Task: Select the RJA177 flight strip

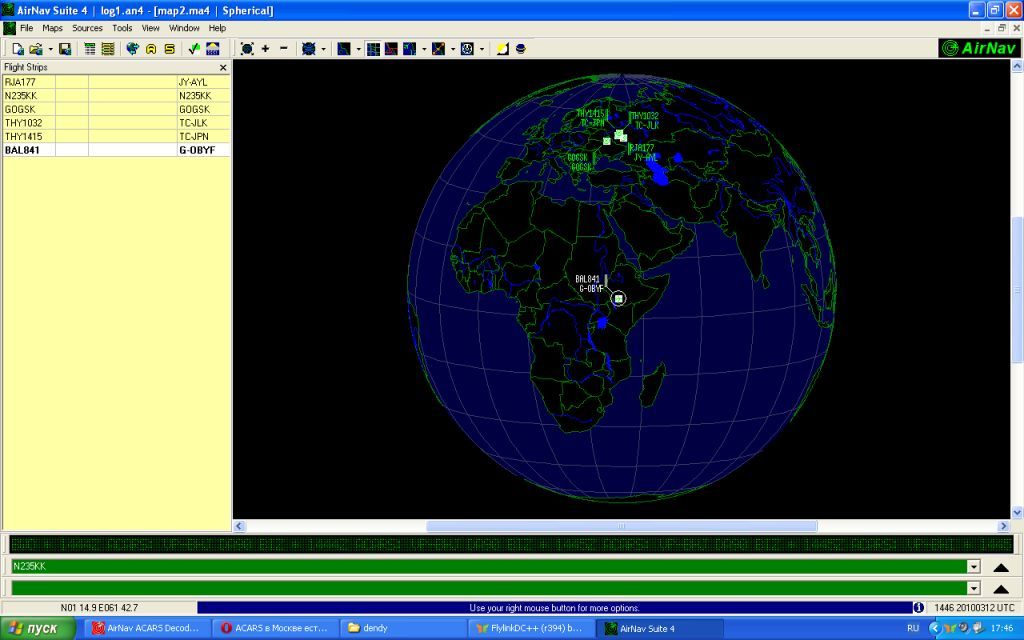Action: click(x=116, y=82)
